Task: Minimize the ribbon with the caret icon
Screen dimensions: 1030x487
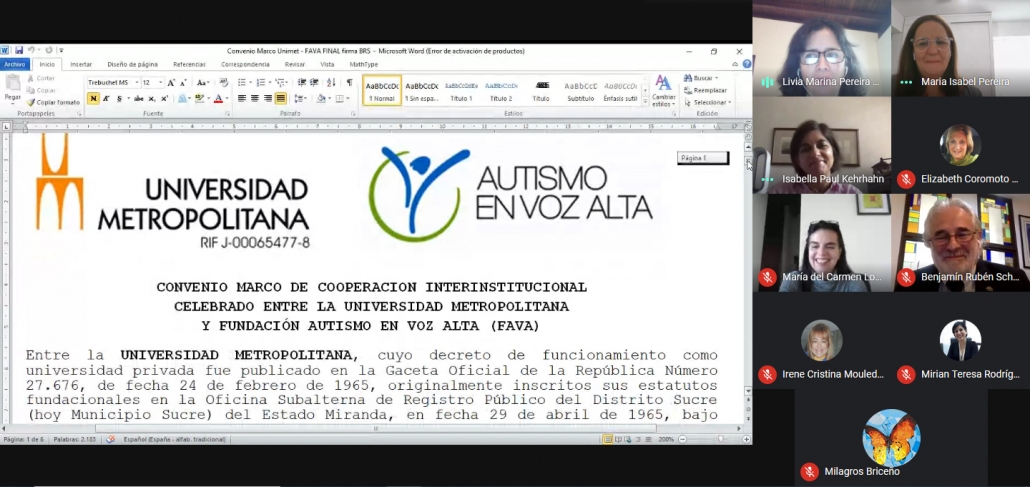Action: click(x=735, y=64)
